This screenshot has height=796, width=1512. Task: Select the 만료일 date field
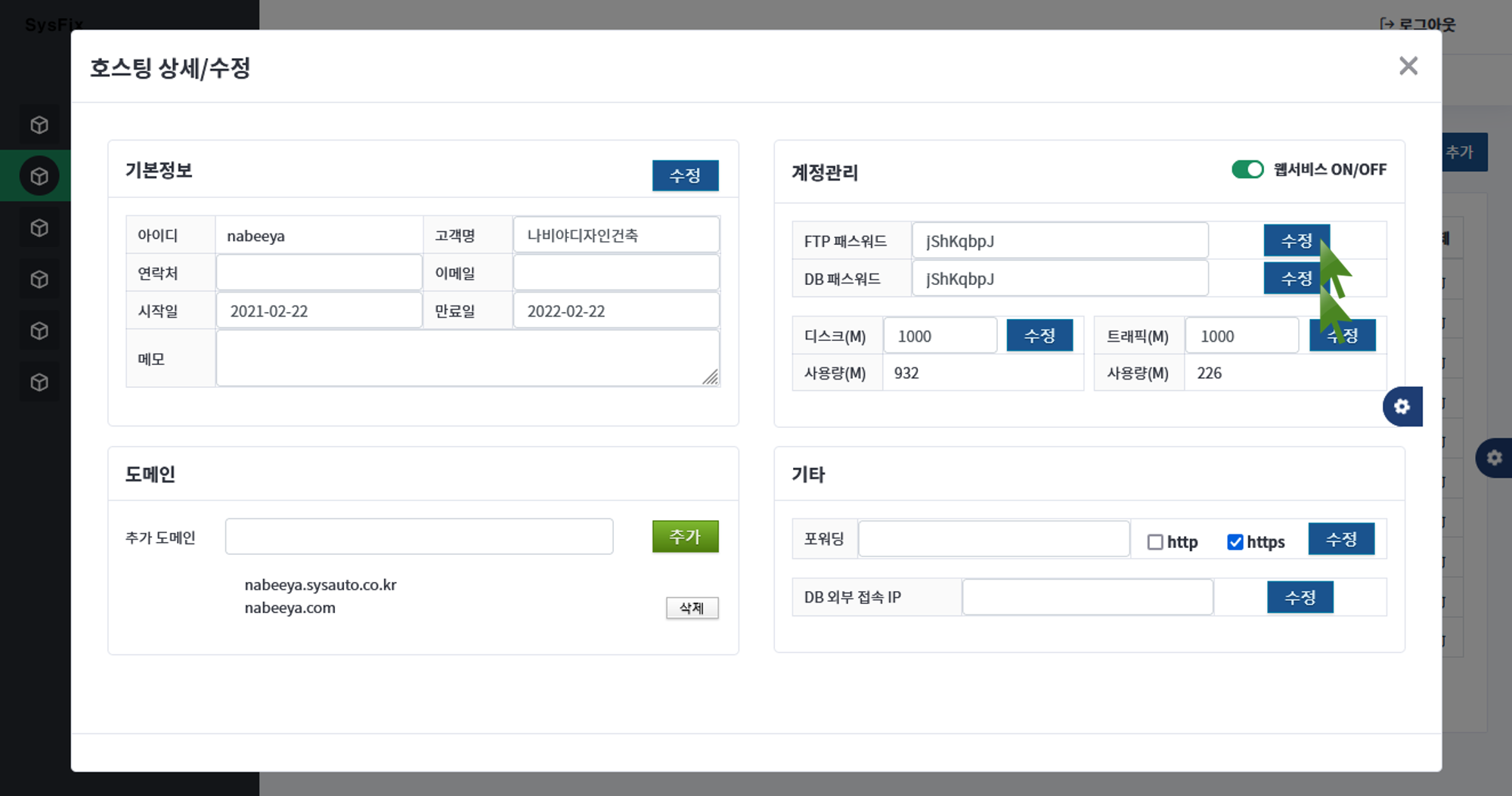[x=615, y=311]
